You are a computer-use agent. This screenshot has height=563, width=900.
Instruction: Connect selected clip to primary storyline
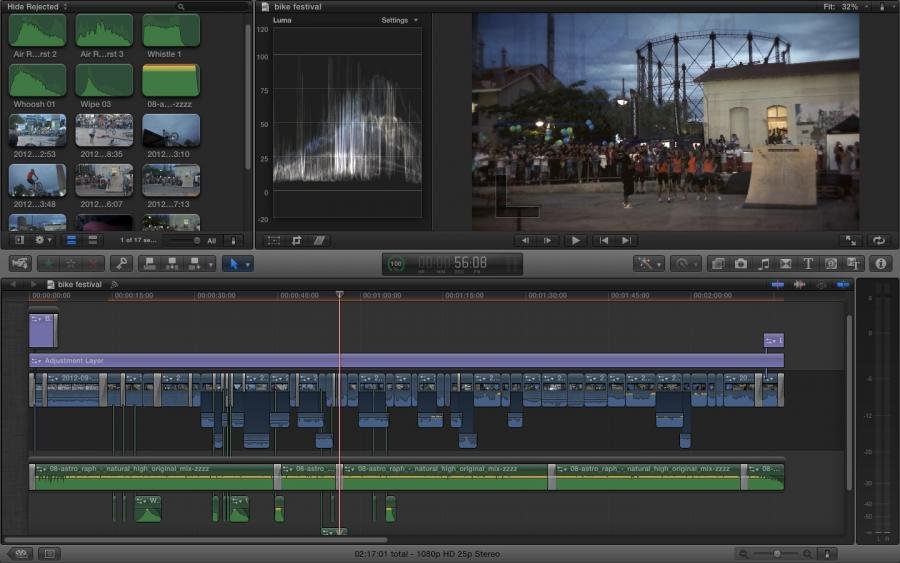(149, 263)
